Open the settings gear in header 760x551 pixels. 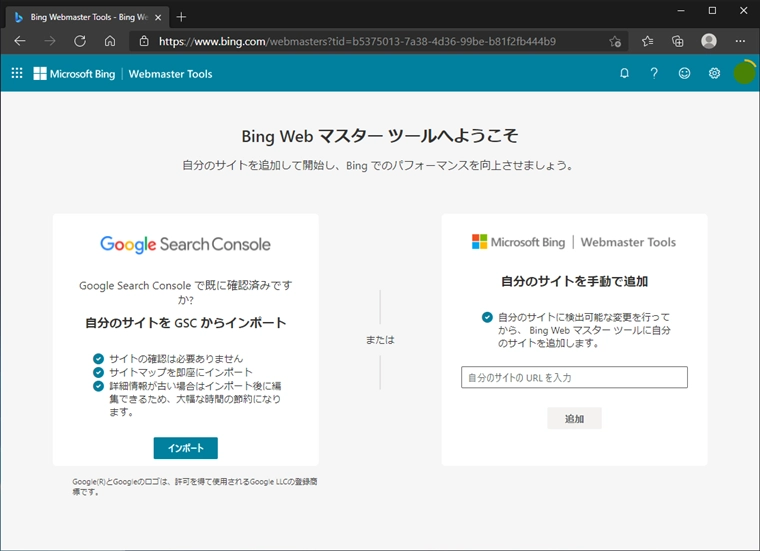pos(714,73)
